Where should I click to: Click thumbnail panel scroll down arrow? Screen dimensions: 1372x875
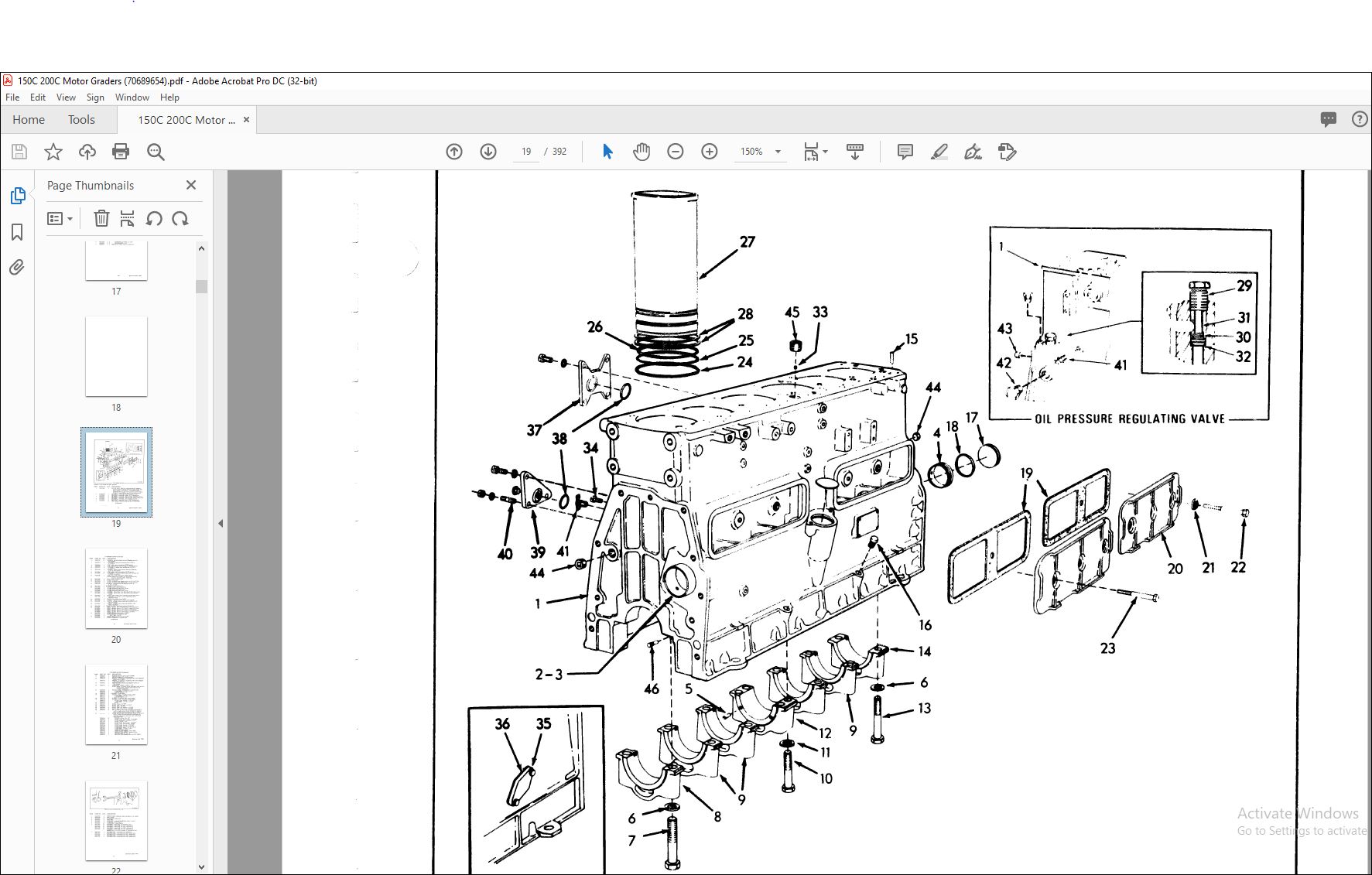(201, 867)
